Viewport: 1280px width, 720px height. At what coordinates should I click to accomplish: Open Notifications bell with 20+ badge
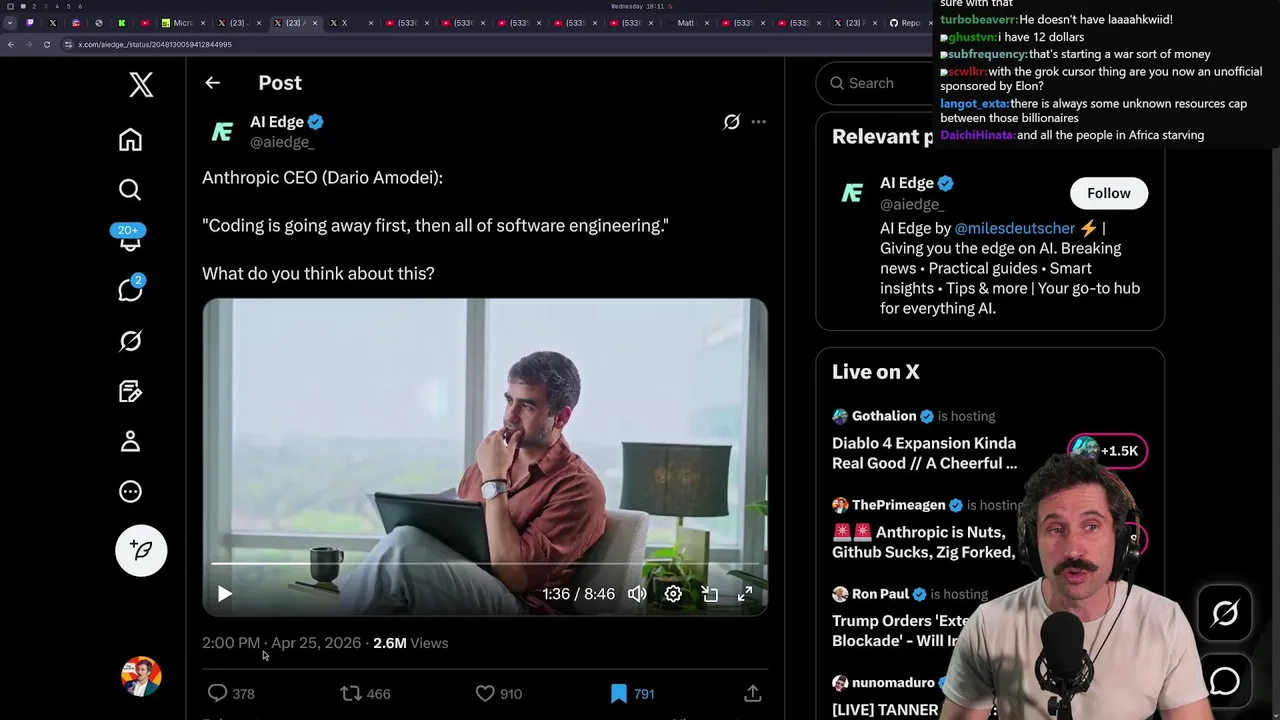pyautogui.click(x=130, y=238)
